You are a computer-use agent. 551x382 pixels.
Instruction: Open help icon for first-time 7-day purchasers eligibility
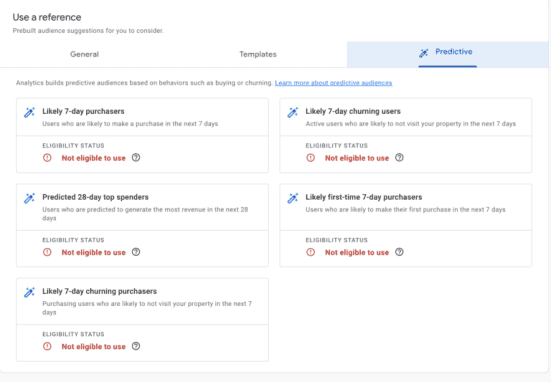pyautogui.click(x=399, y=252)
